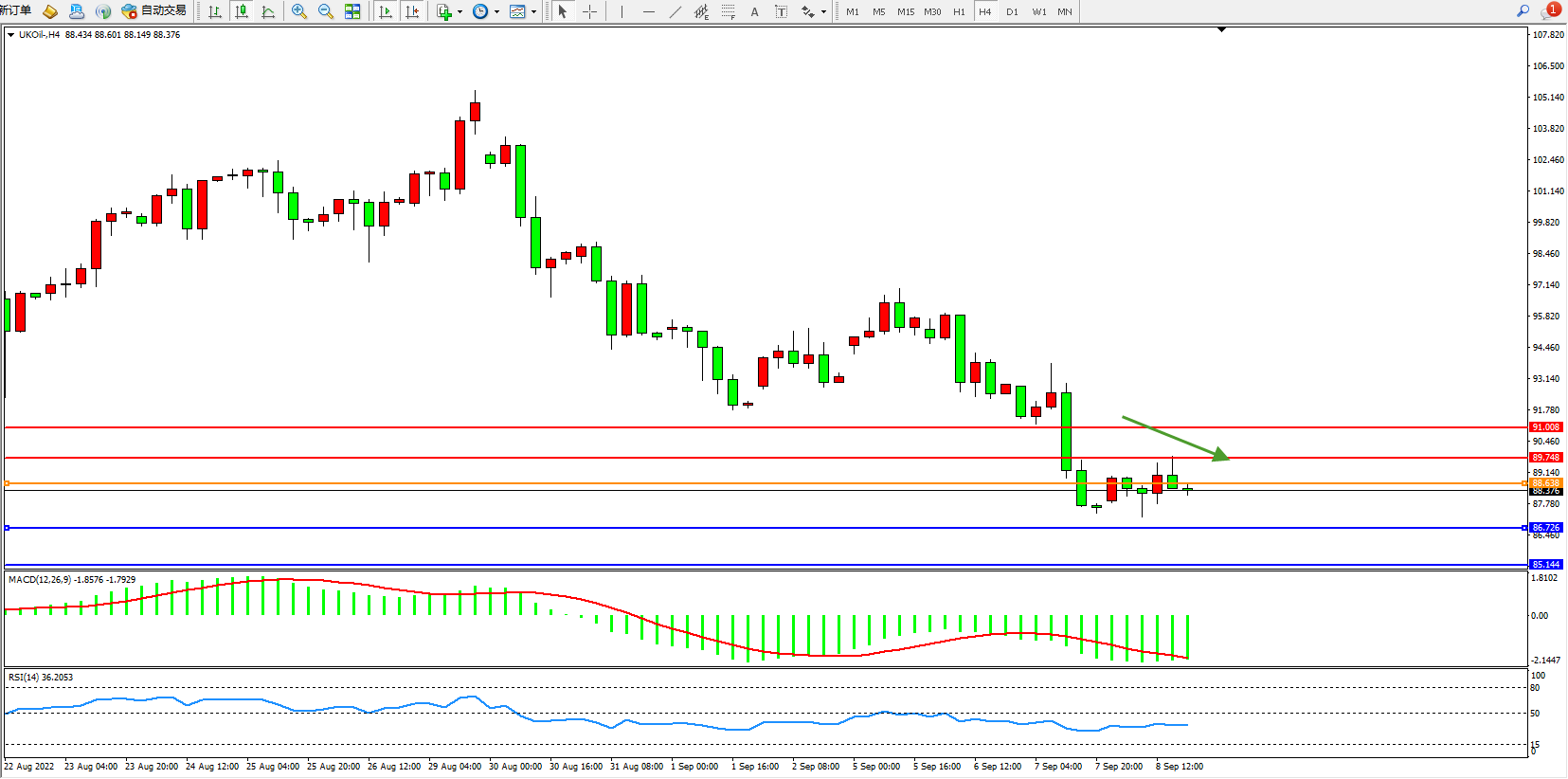Select the Fibonacci retracement tool

tap(728, 11)
